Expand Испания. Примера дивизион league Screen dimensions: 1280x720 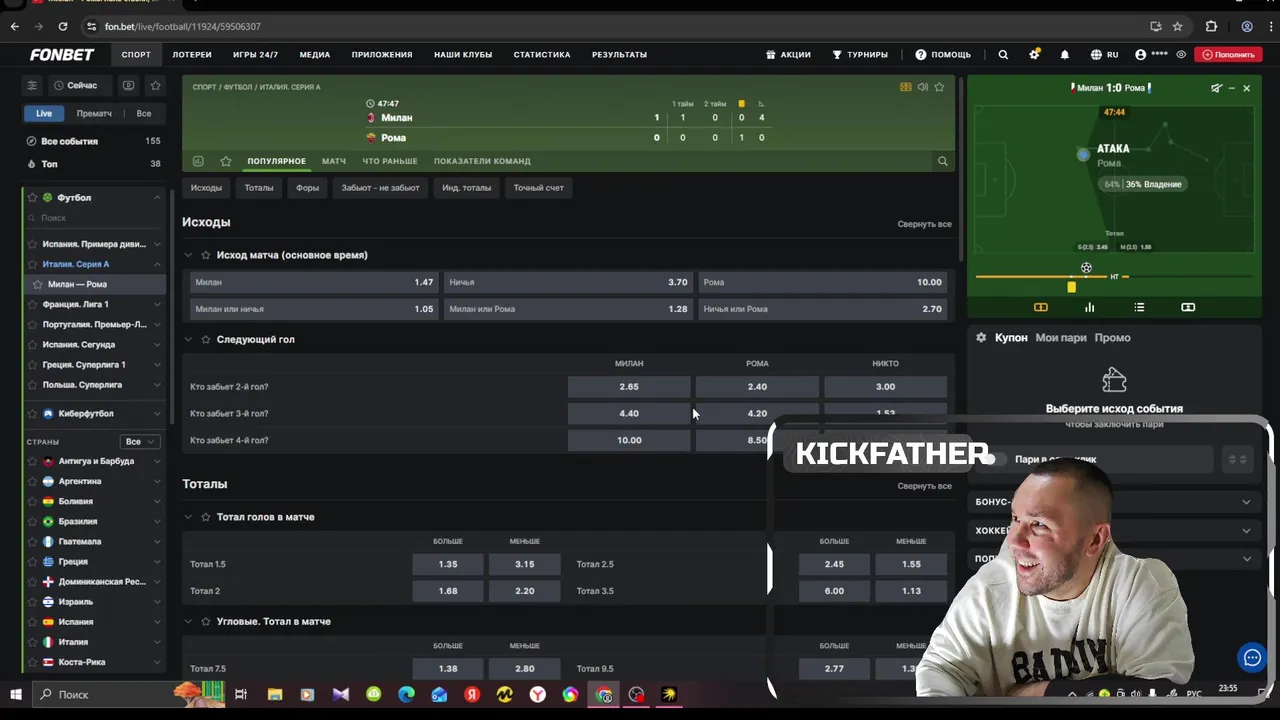[x=157, y=244]
